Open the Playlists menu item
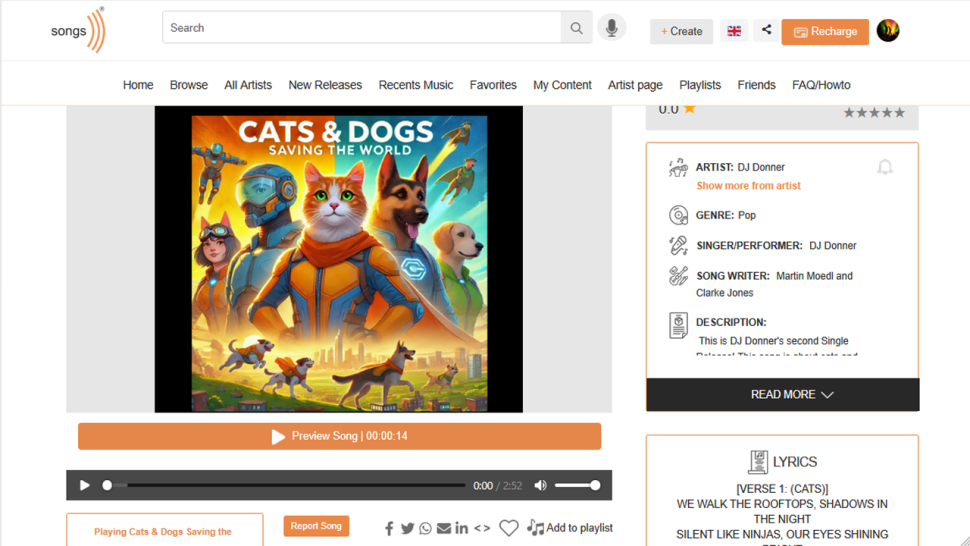970x546 pixels. tap(700, 85)
